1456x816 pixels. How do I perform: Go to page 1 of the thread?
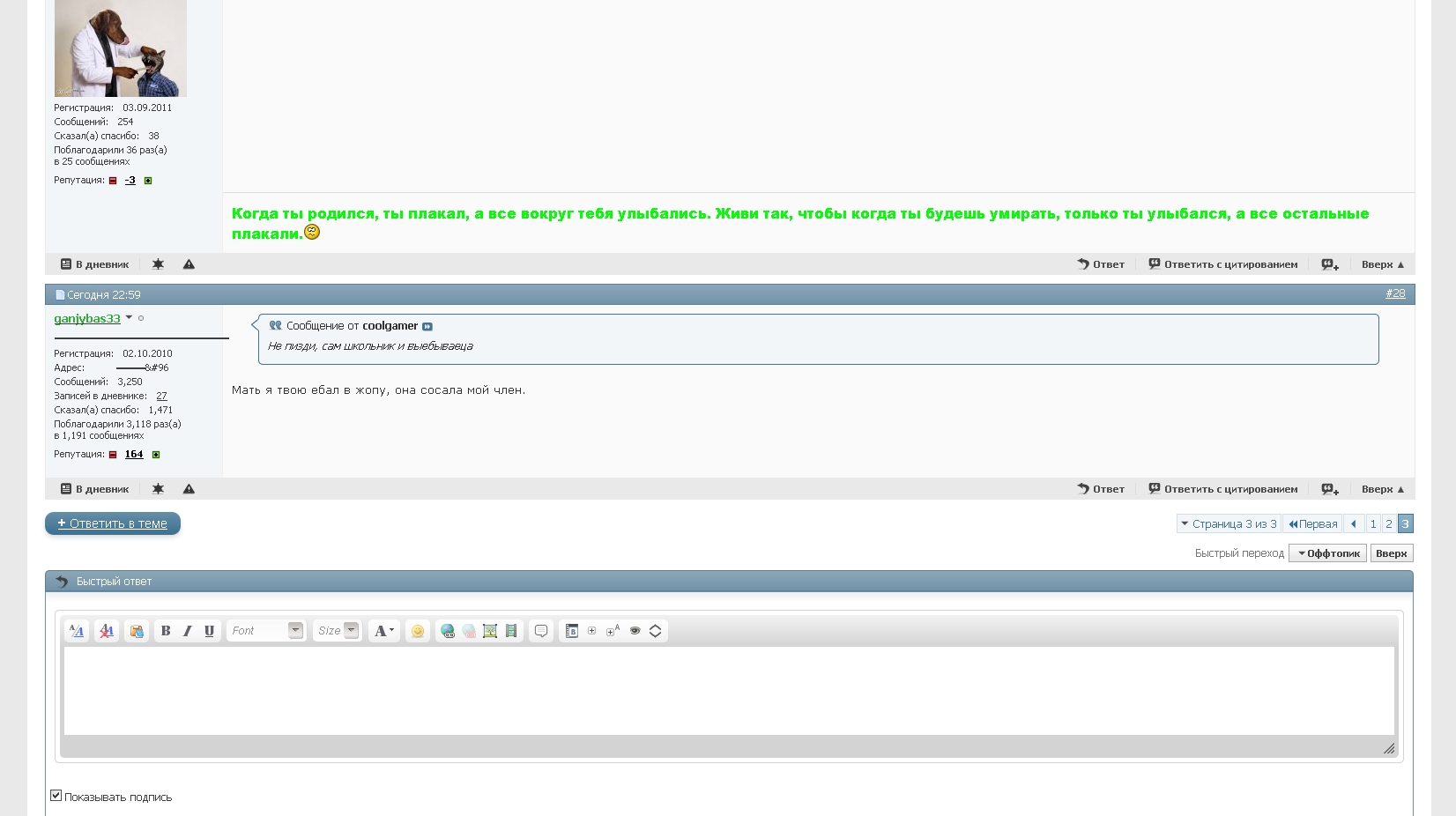(x=1373, y=524)
